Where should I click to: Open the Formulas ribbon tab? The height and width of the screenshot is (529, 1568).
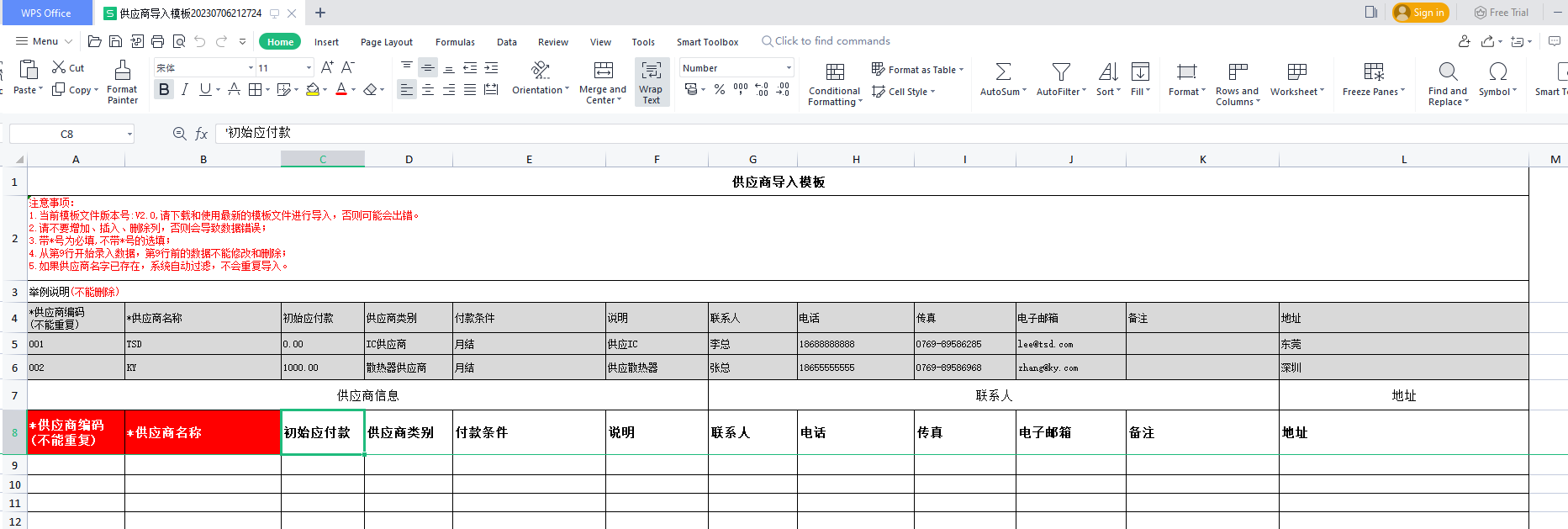pos(455,42)
